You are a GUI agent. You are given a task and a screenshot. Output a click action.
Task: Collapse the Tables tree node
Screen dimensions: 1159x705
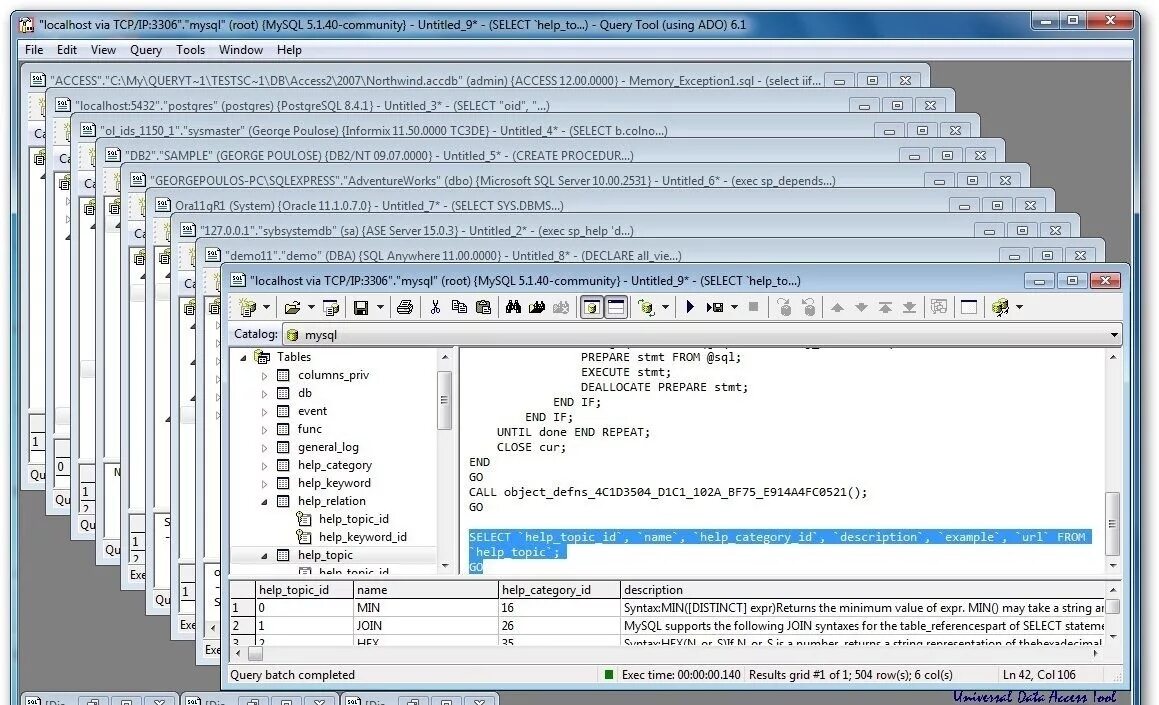(243, 357)
